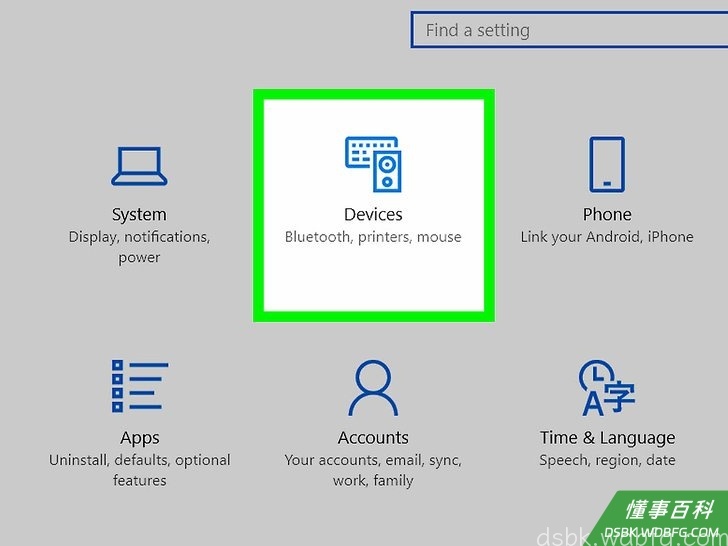
Task: Click the Time & Language label
Action: click(607, 438)
